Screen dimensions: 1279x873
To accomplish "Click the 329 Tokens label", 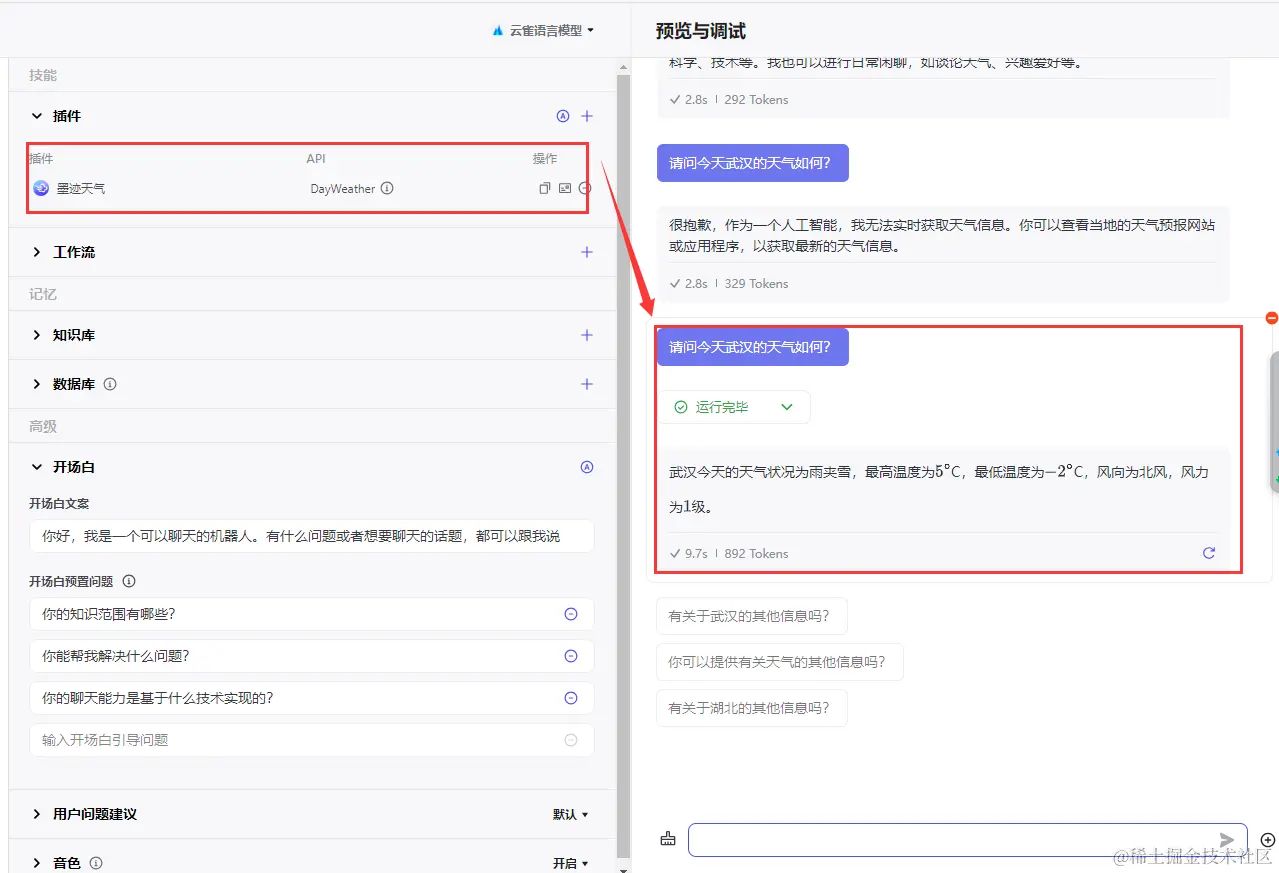I will (756, 283).
